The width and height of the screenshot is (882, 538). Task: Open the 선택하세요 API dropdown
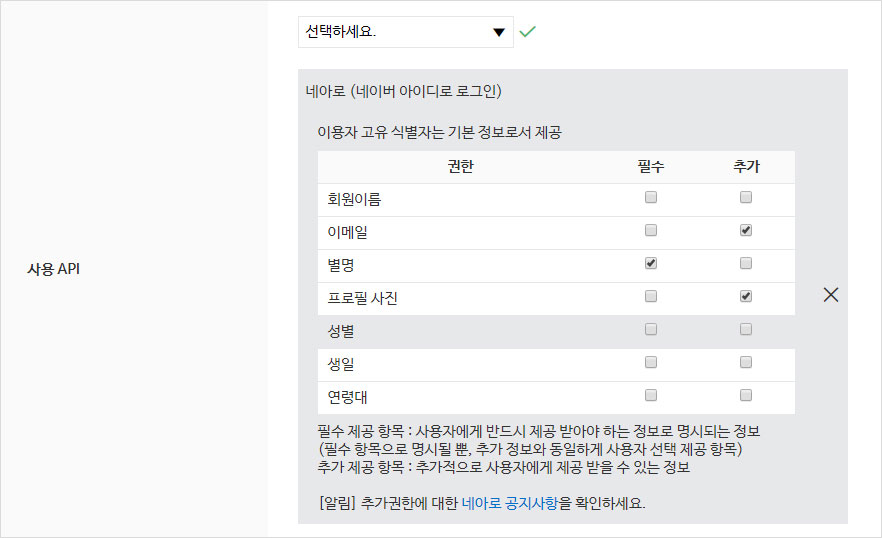(405, 32)
